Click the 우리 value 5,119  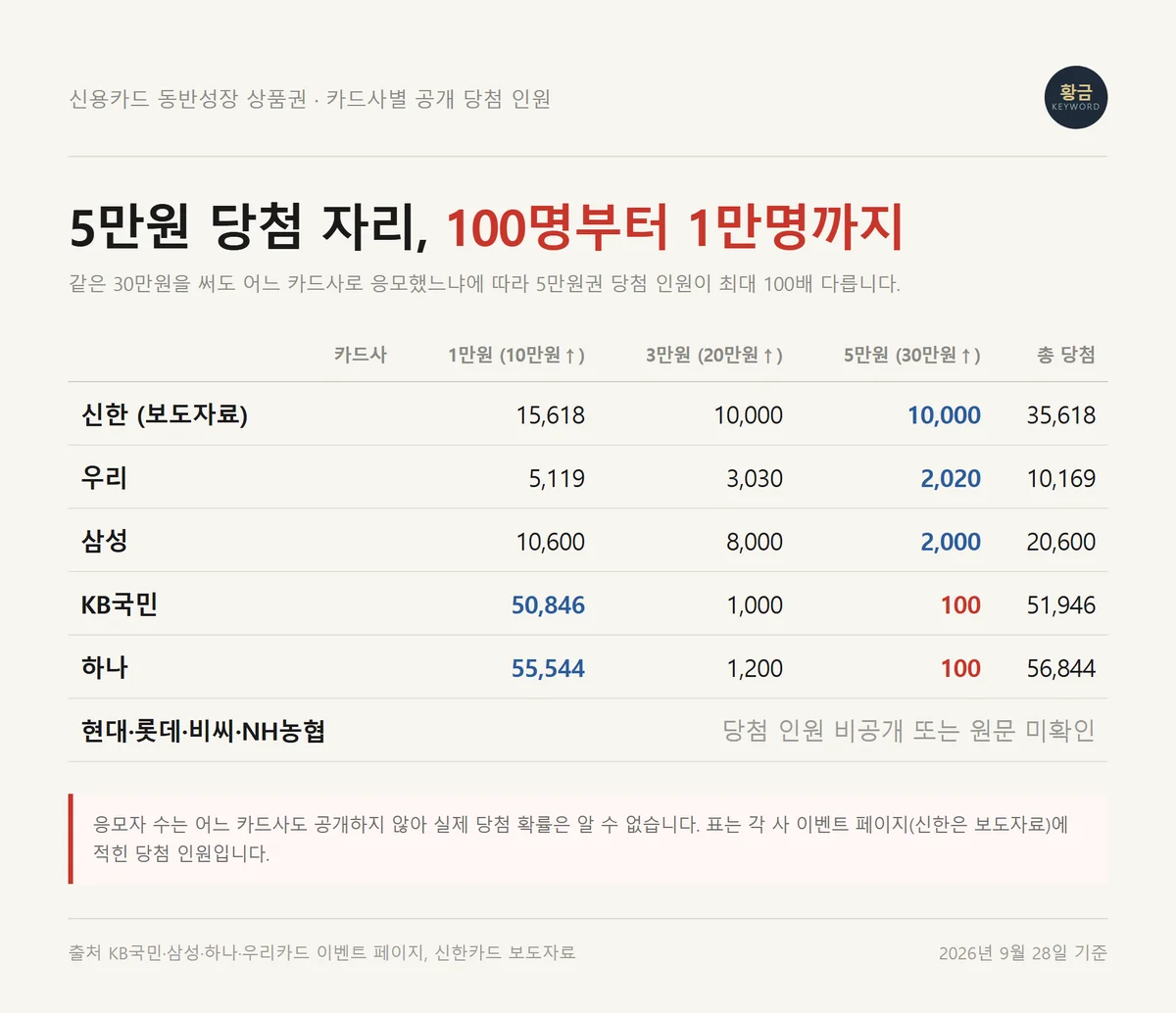(557, 479)
